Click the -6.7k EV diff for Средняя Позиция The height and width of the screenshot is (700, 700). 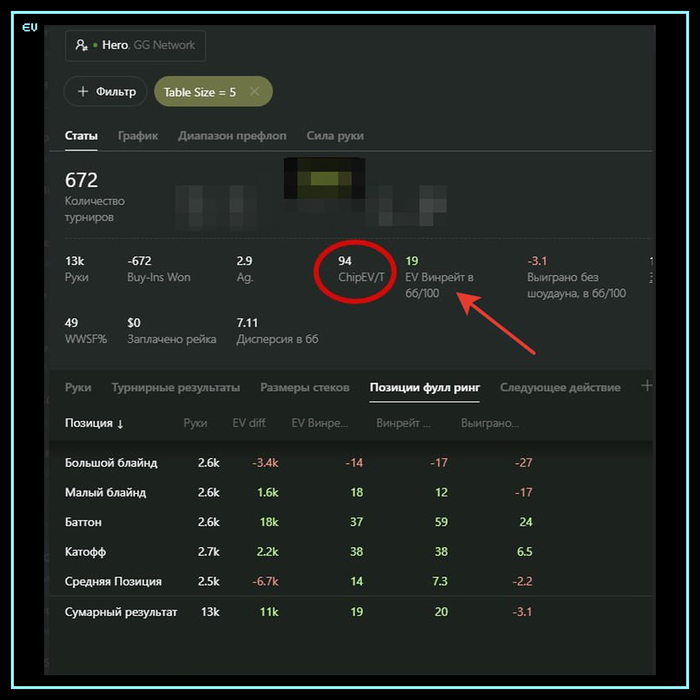(265, 581)
